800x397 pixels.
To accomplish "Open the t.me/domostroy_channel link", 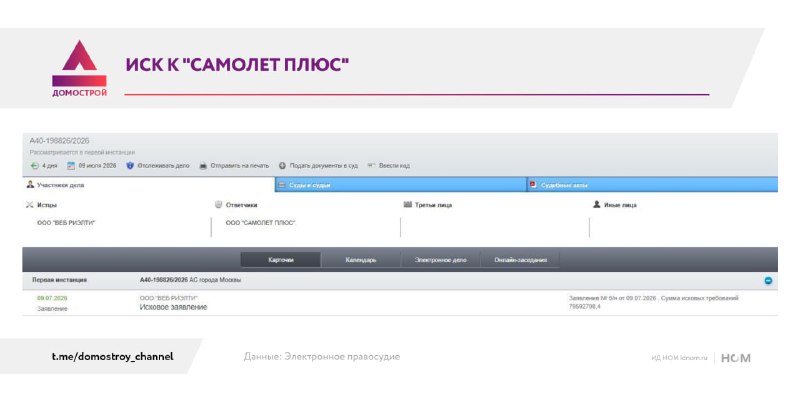I will pyautogui.click(x=112, y=357).
